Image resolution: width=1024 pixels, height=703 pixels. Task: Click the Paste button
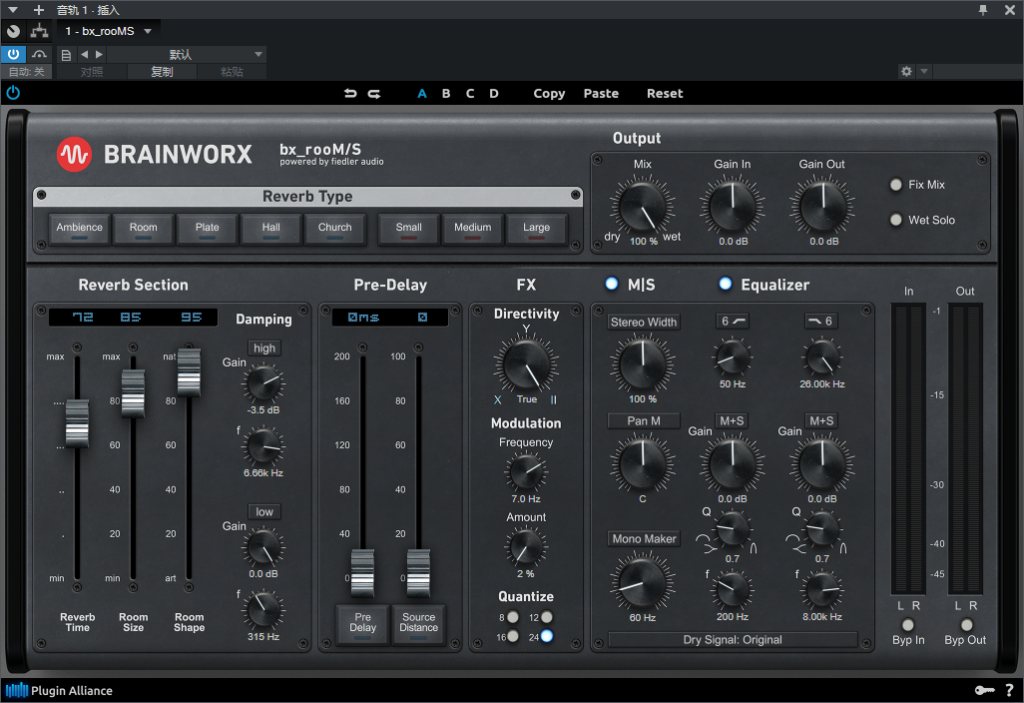[x=601, y=93]
